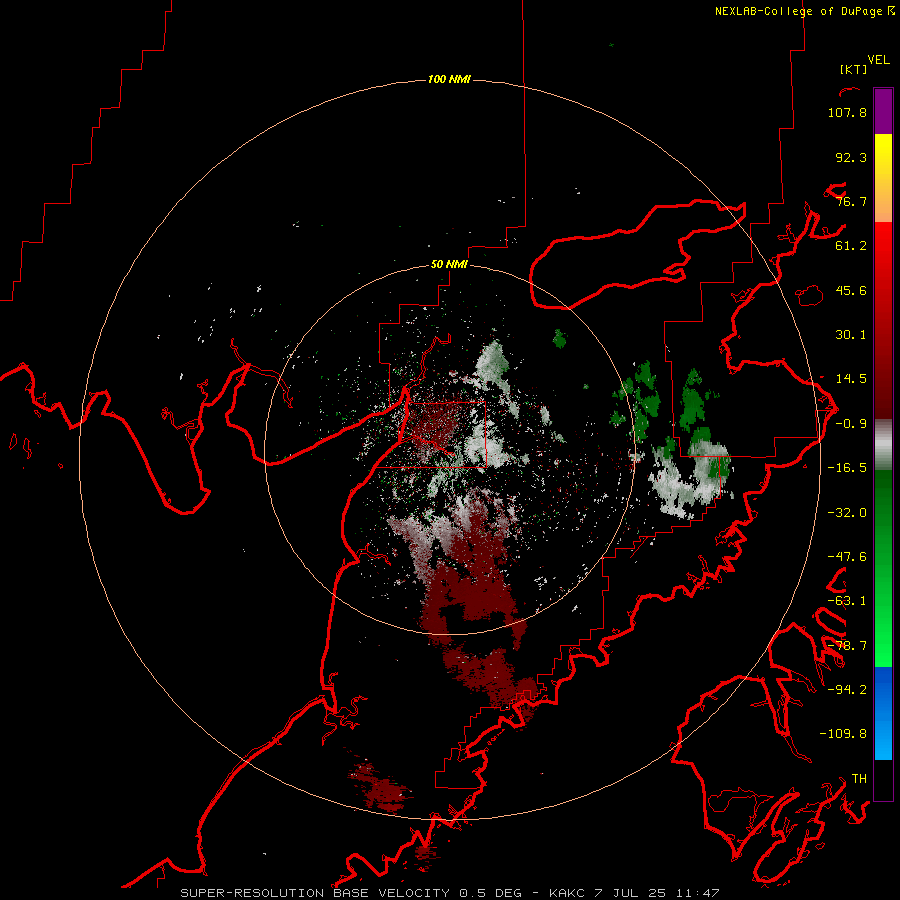Viewport: 900px width, 900px height.
Task: Click the -94.2 legend value
Action: 847,690
